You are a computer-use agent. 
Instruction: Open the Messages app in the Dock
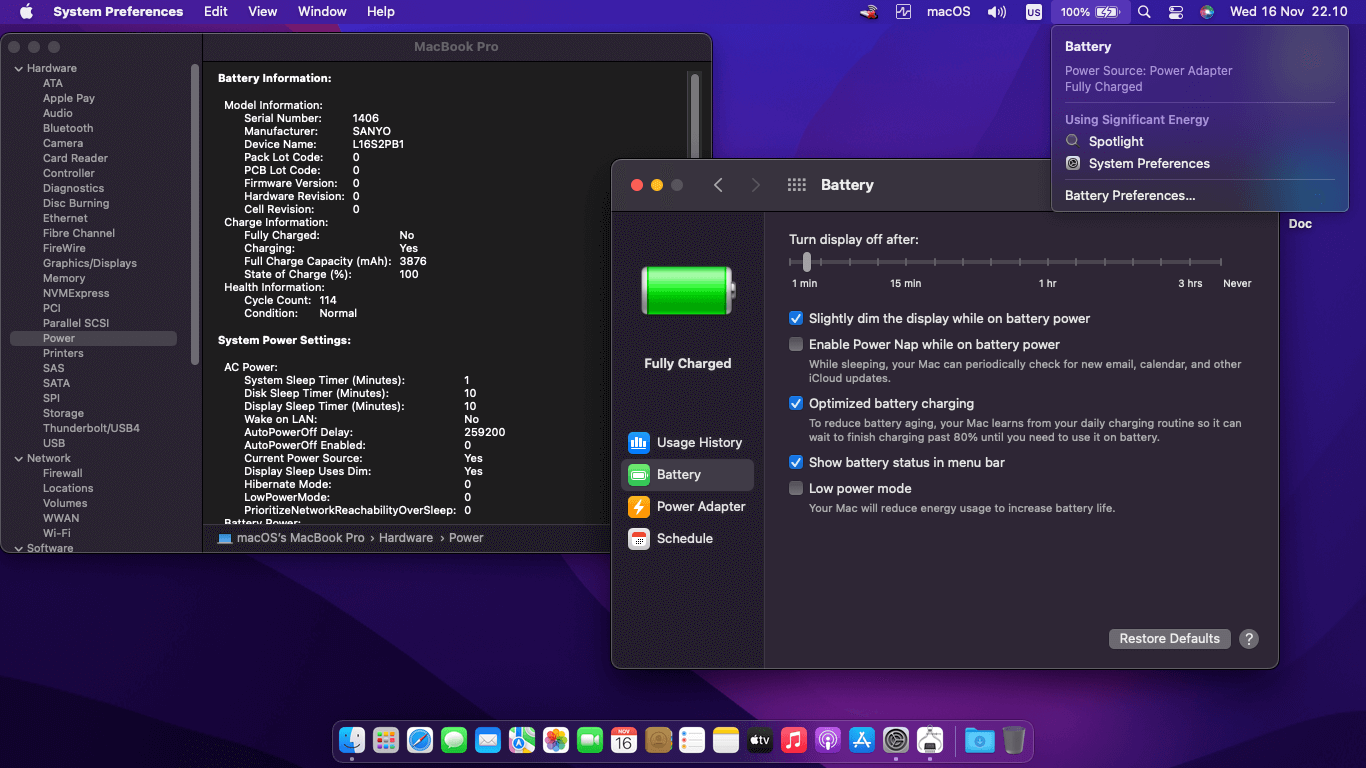[x=454, y=740]
